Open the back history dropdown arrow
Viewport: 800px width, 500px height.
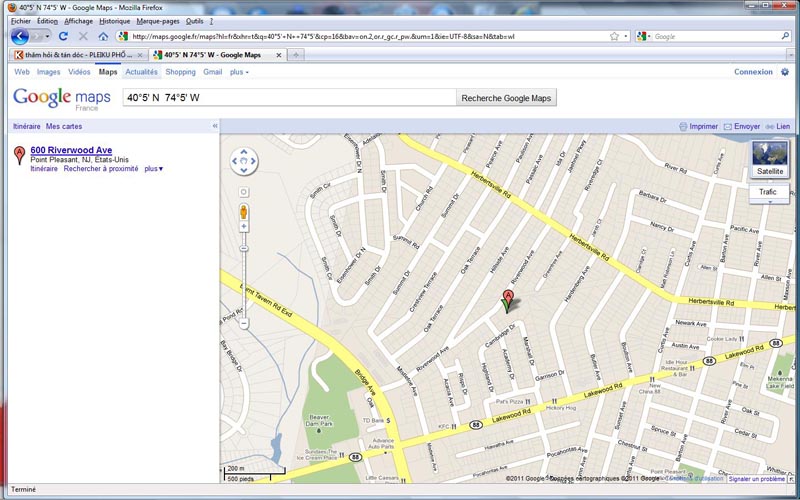pos(46,36)
